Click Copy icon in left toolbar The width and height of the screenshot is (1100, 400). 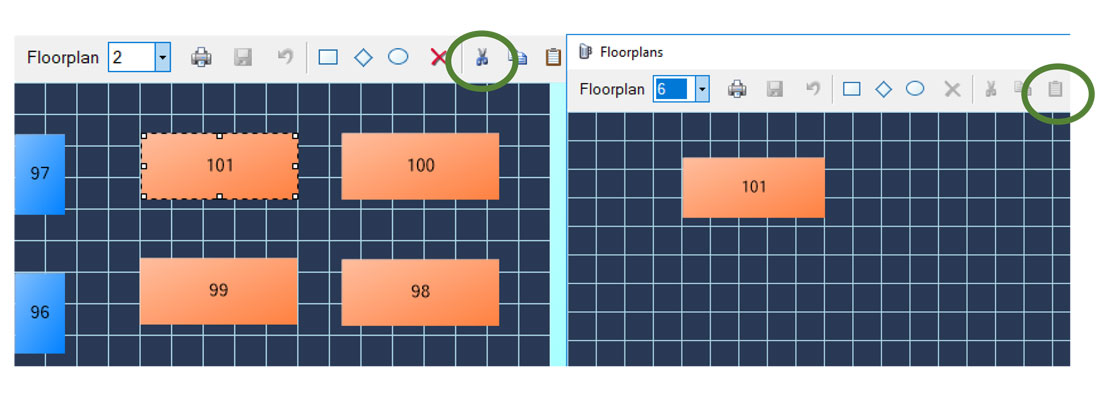tap(518, 58)
